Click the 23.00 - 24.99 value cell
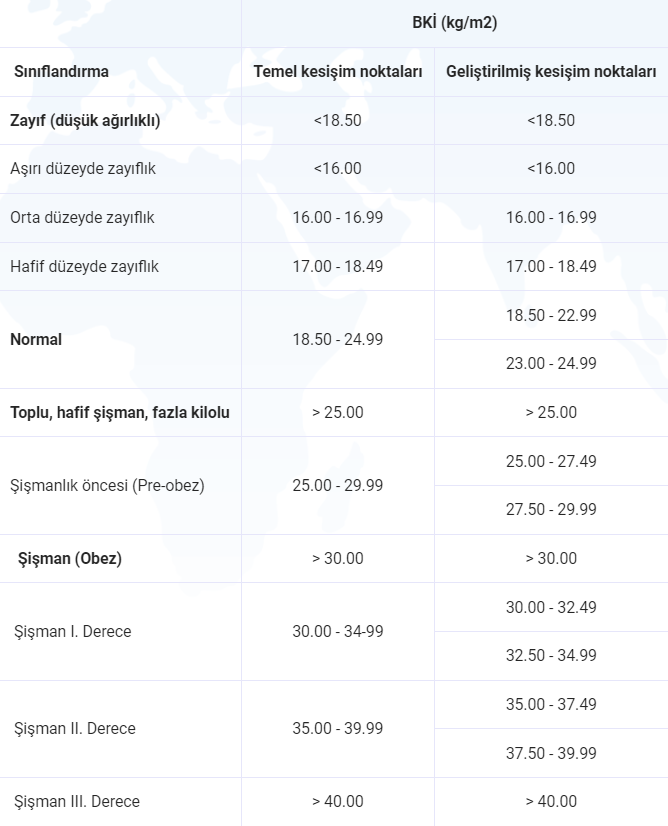This screenshot has width=668, height=826. [551, 363]
